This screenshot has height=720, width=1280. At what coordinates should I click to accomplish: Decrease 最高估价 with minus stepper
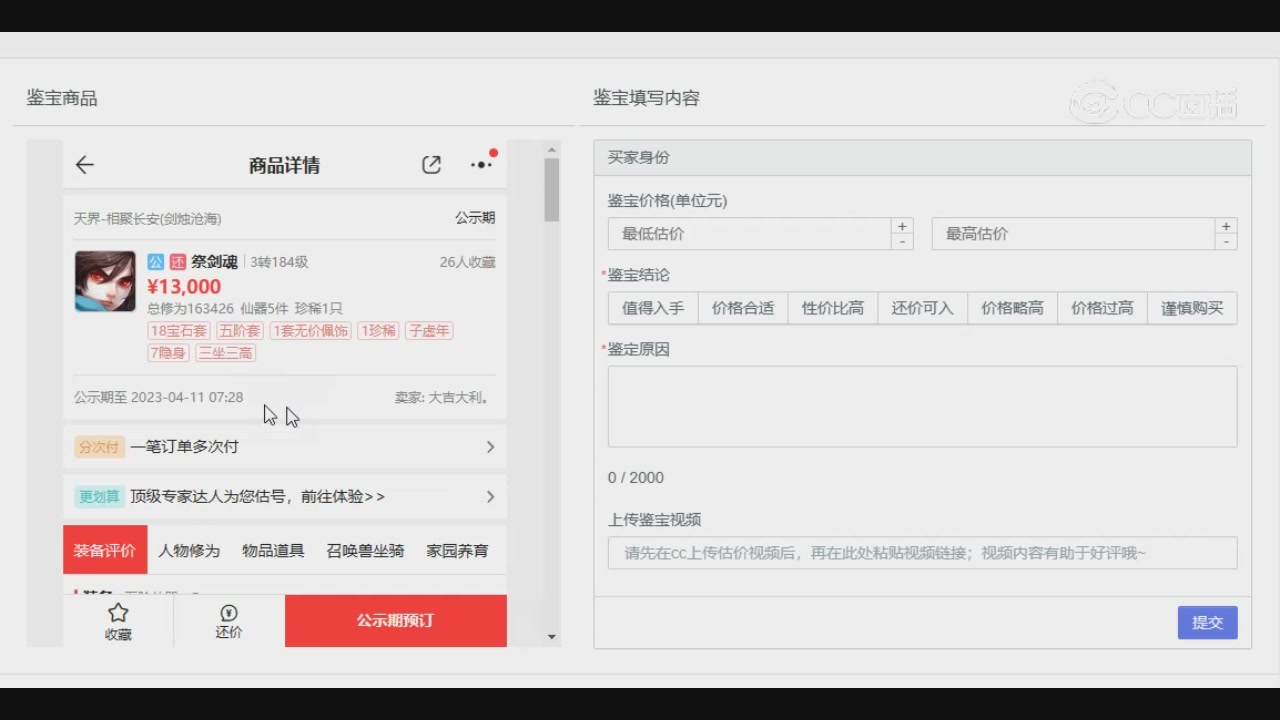(x=1226, y=242)
